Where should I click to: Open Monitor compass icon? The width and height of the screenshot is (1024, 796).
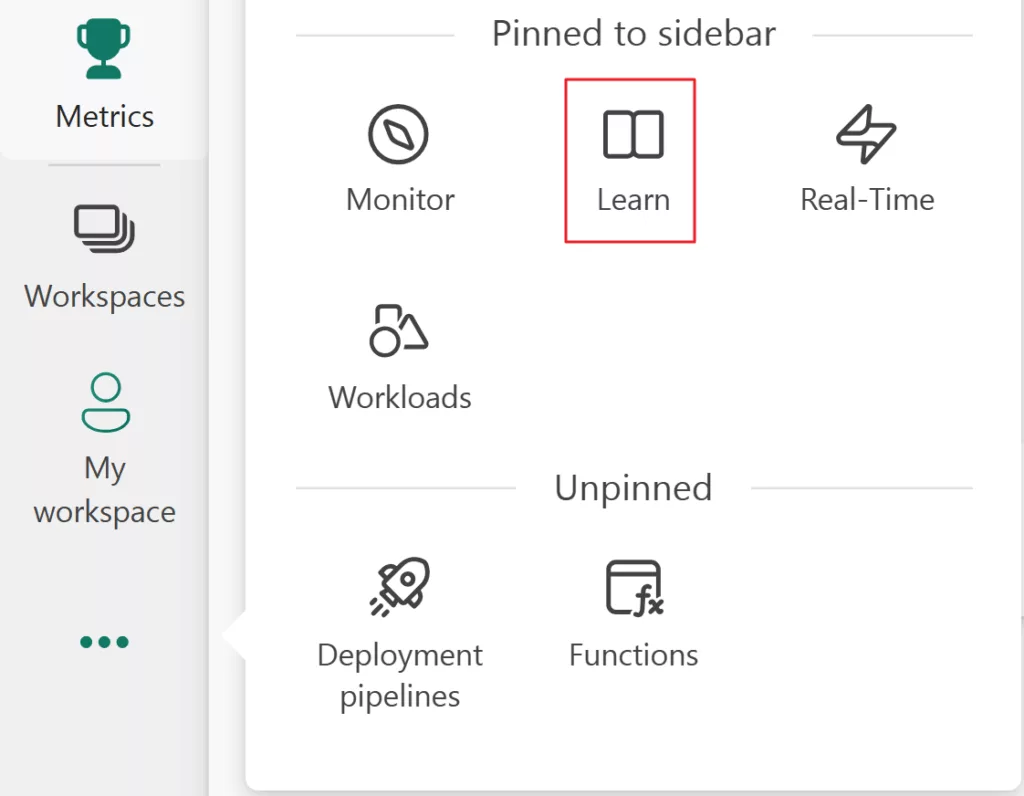[x=398, y=135]
